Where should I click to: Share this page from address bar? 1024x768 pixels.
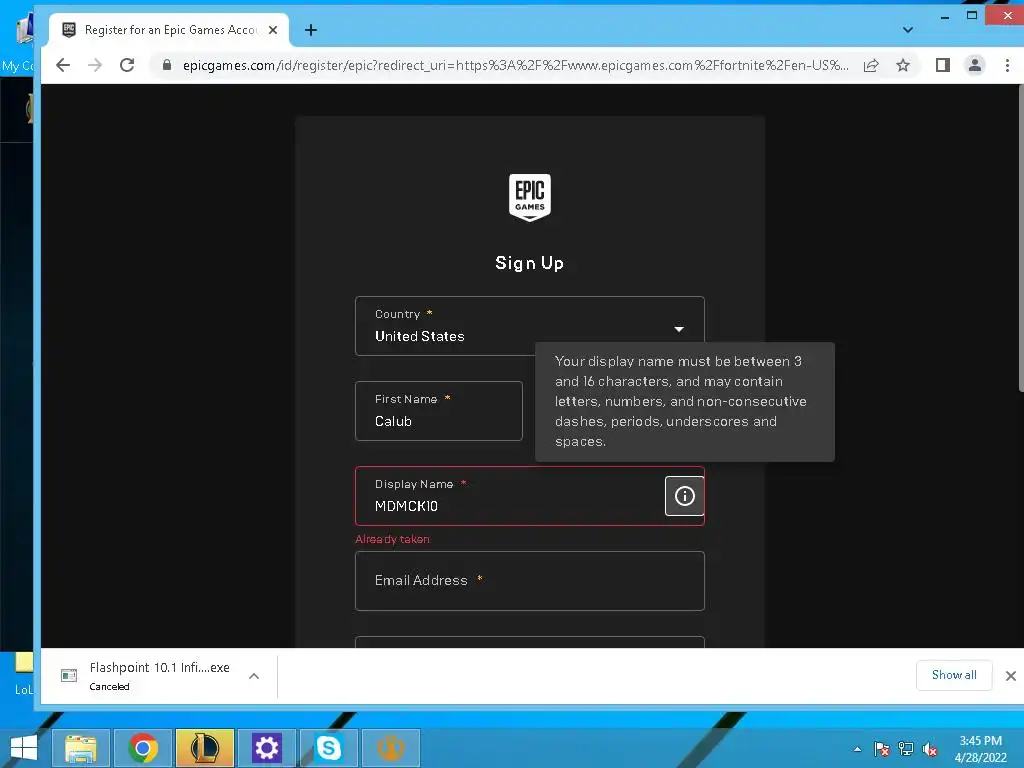[x=871, y=65]
